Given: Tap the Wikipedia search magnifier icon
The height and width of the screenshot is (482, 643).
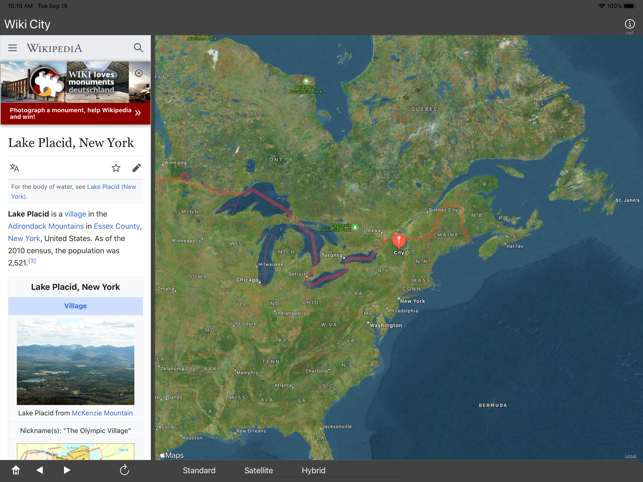Looking at the screenshot, I should pos(138,48).
